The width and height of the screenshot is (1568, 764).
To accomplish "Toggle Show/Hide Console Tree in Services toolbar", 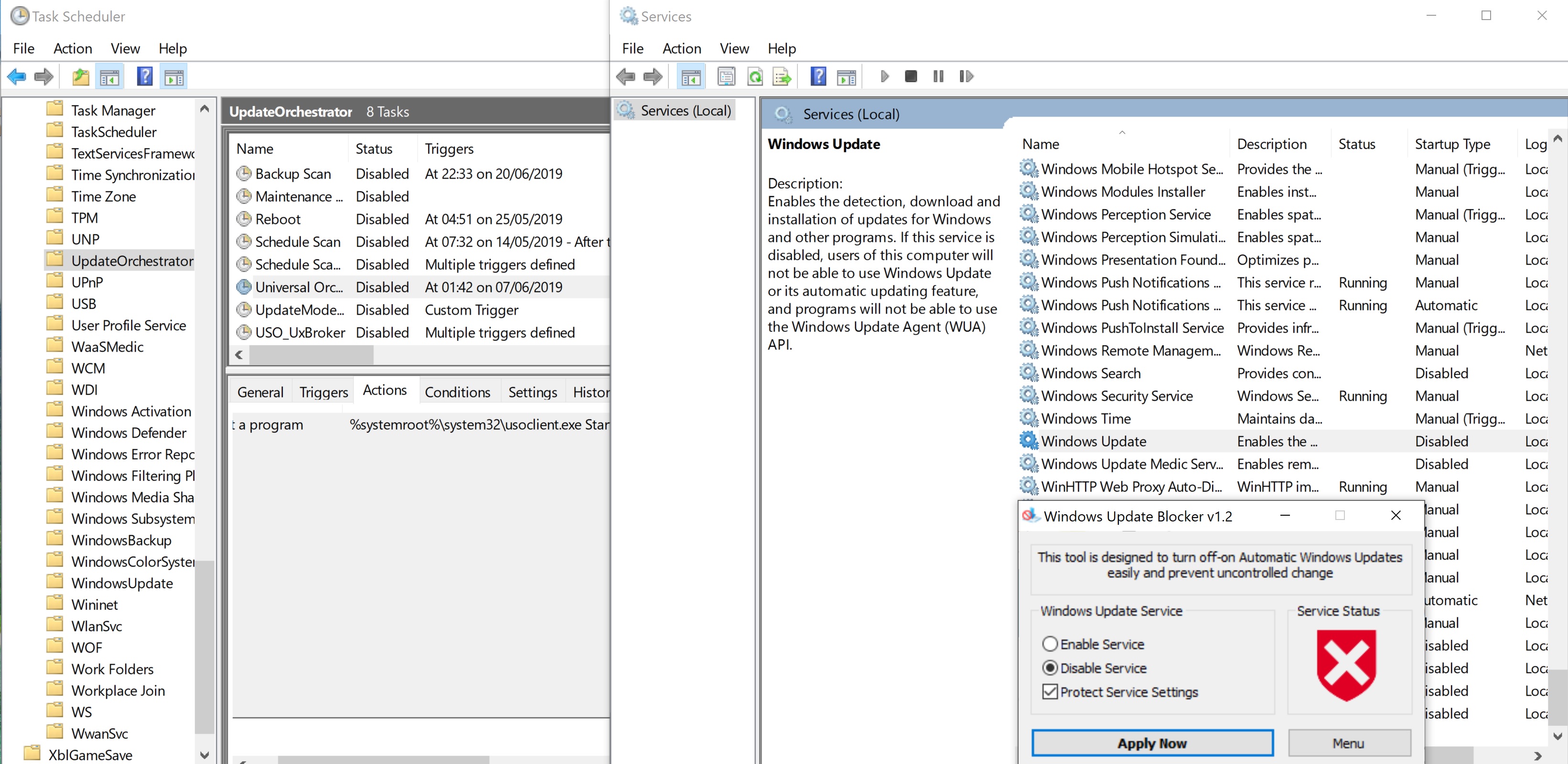I will tap(691, 77).
